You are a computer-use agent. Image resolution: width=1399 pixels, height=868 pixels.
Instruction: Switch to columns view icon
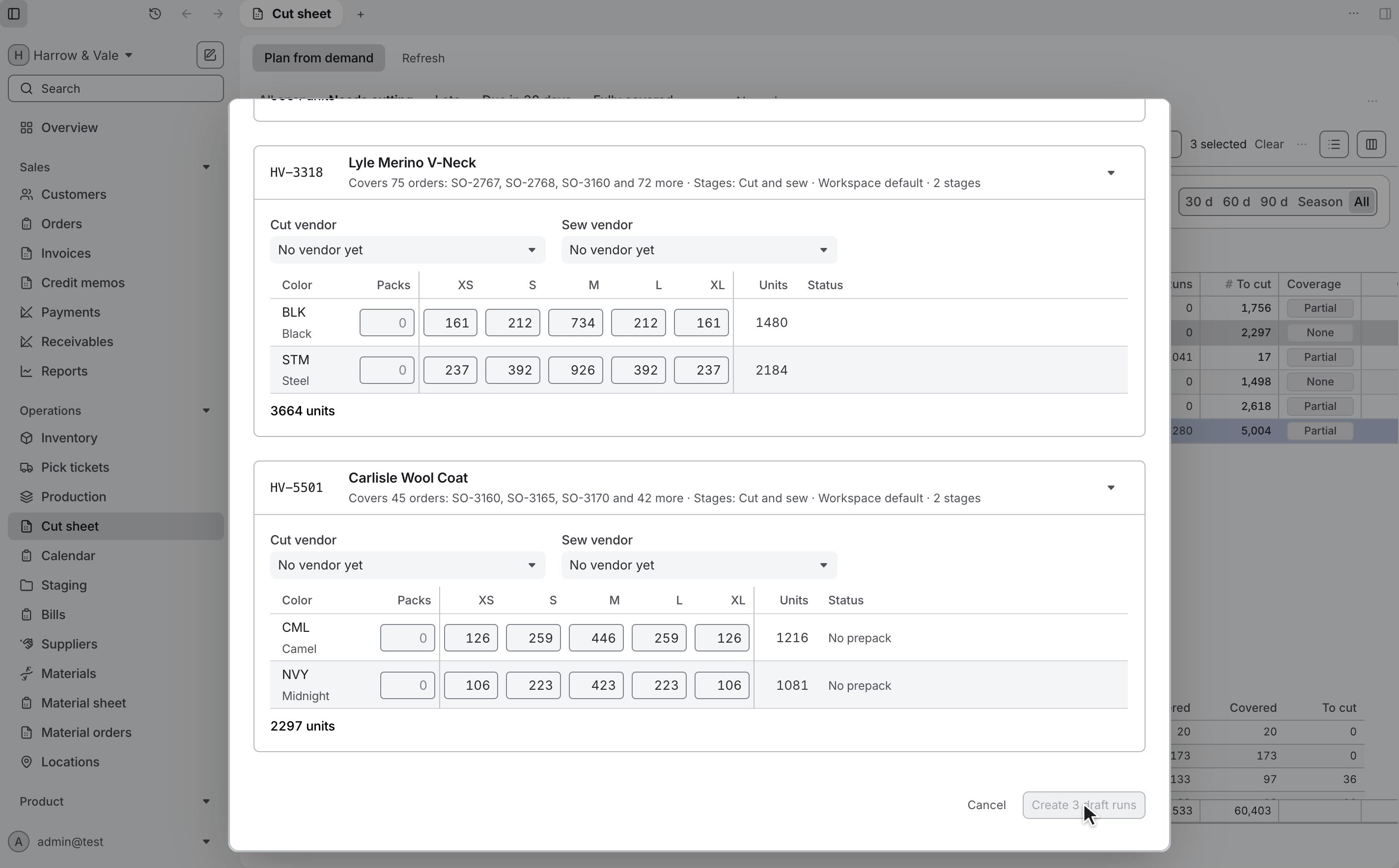1371,144
